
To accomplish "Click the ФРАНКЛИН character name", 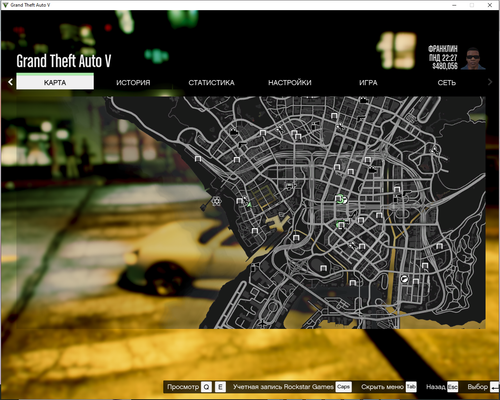I will pyautogui.click(x=443, y=49).
